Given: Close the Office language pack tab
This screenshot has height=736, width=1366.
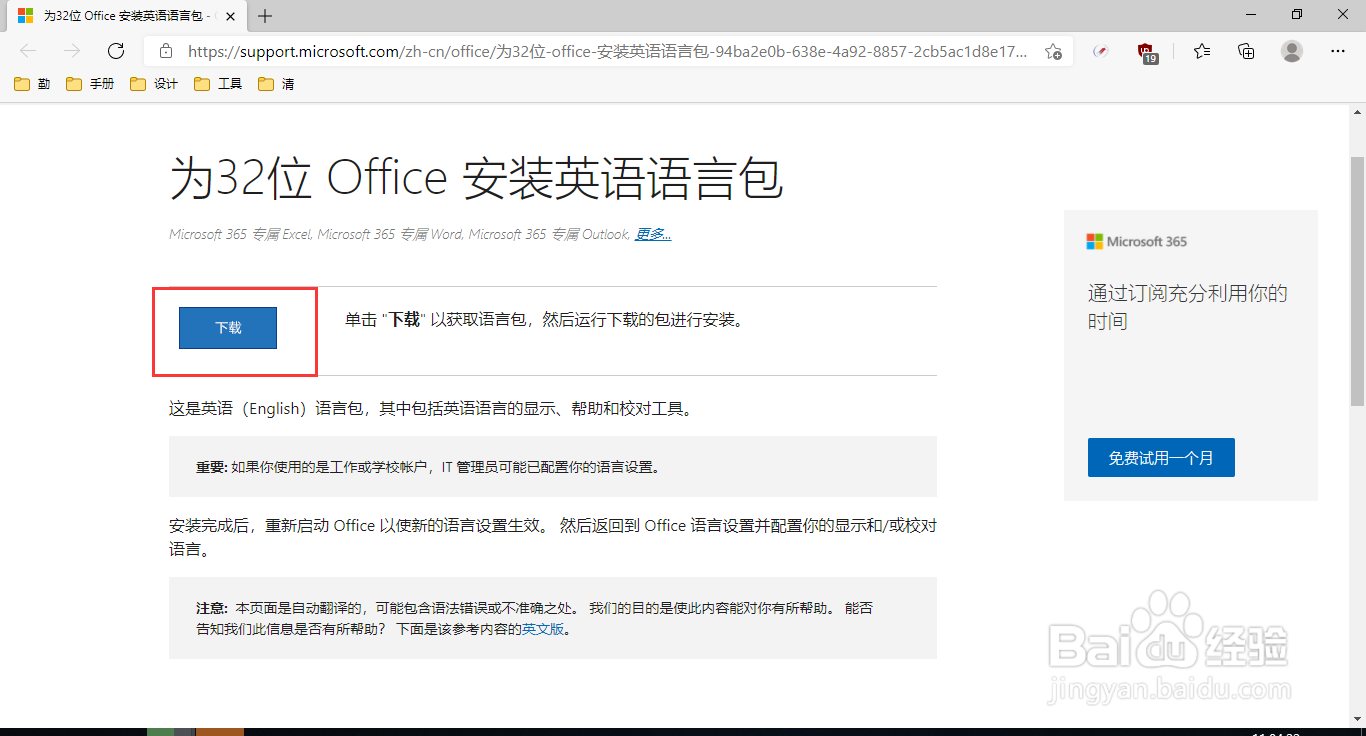Looking at the screenshot, I should click(x=229, y=16).
